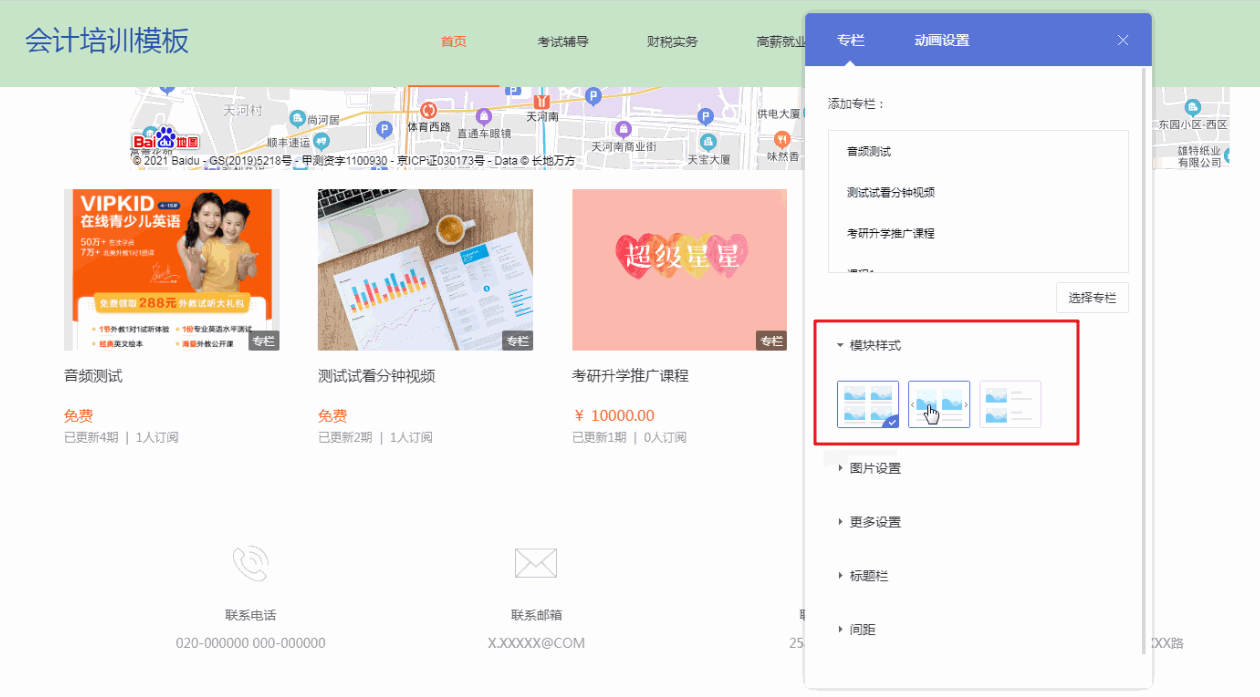The width and height of the screenshot is (1260, 697).
Task: Click the Baidu map logo
Action: [x=166, y=140]
